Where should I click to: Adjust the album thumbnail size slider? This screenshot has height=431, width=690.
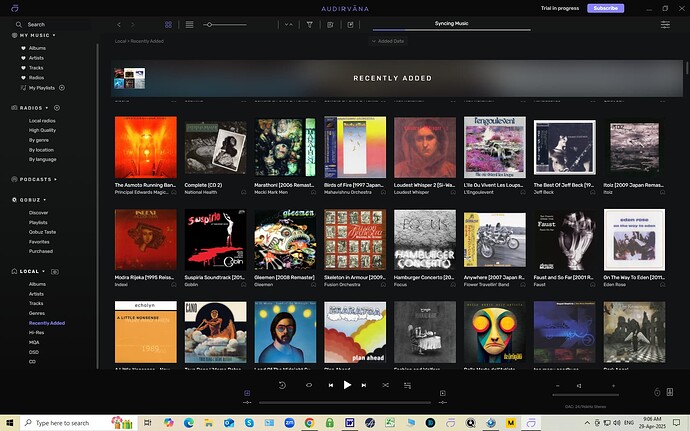point(224,25)
